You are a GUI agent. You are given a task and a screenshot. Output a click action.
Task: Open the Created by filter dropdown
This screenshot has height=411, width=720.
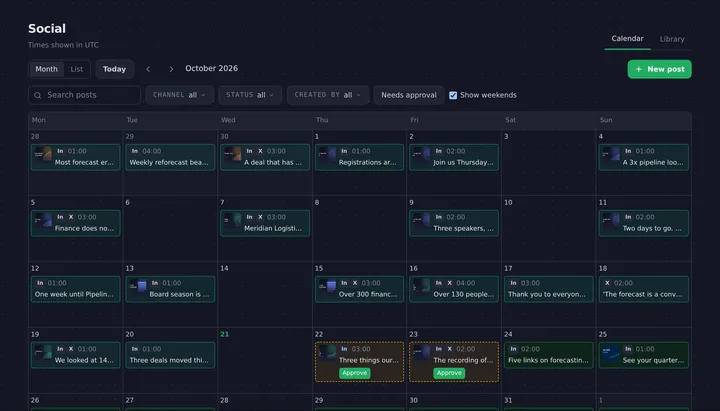tap(328, 96)
